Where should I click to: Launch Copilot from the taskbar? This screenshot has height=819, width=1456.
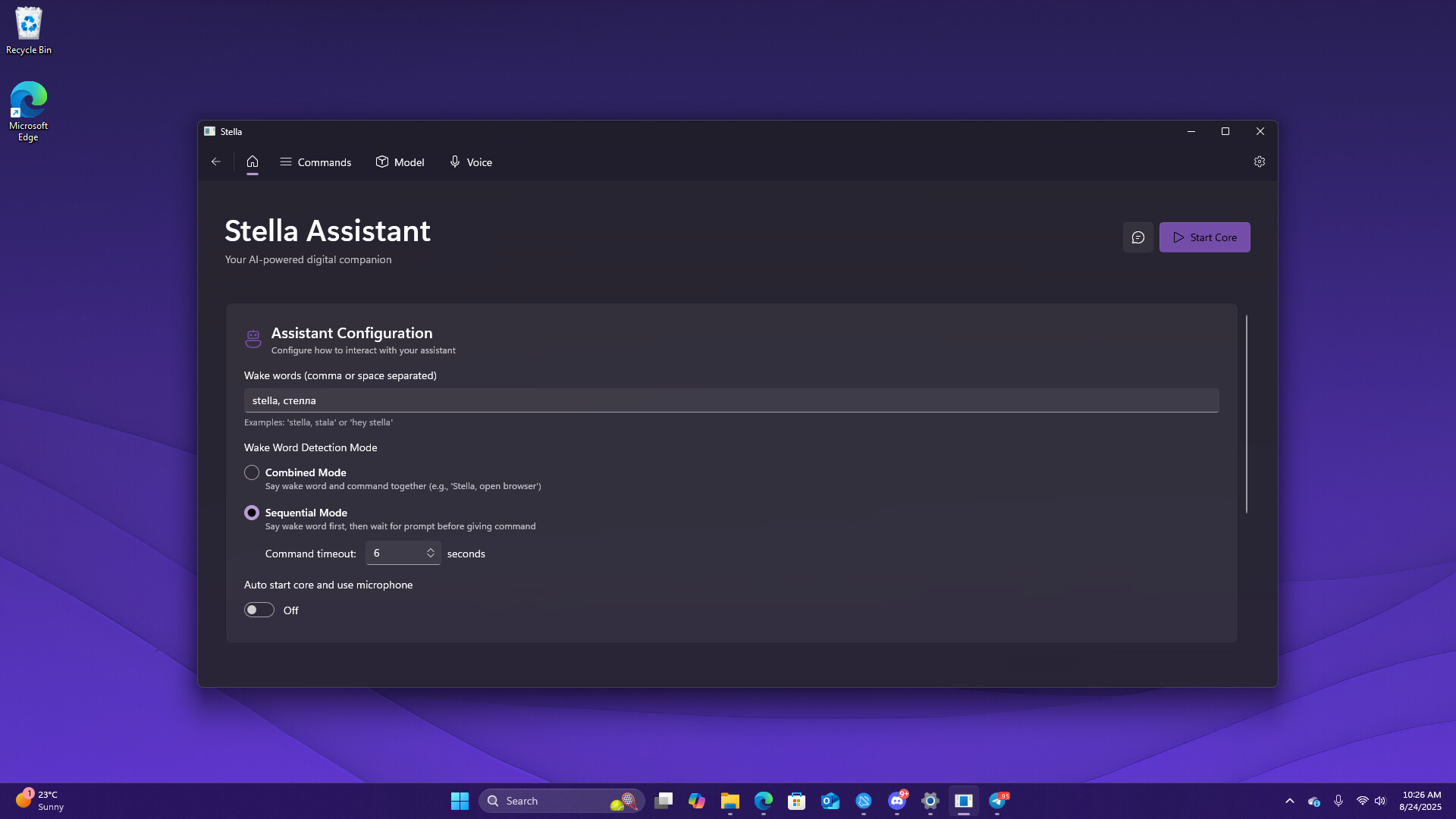[x=697, y=801]
